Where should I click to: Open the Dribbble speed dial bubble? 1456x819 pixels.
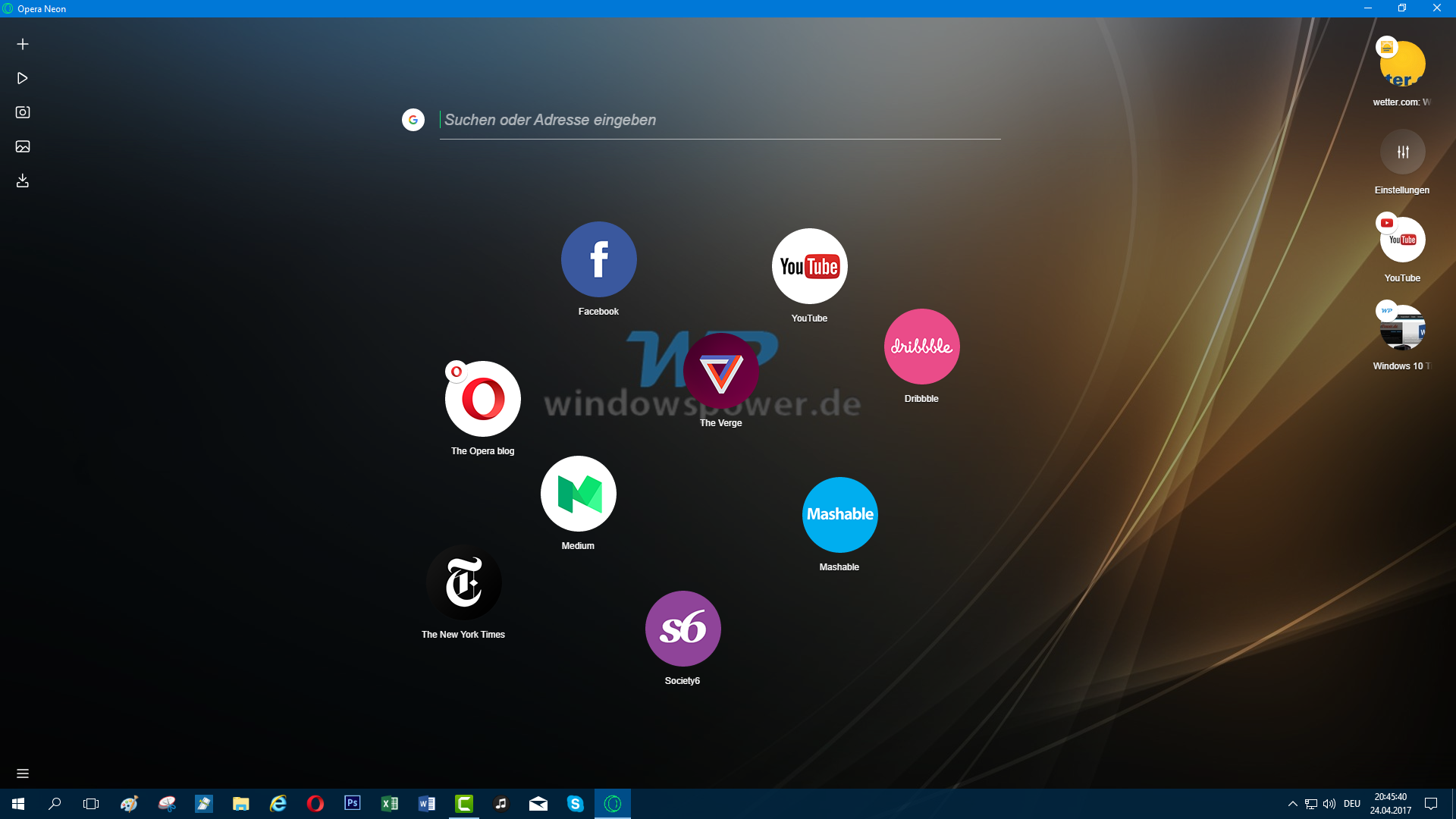(x=922, y=347)
